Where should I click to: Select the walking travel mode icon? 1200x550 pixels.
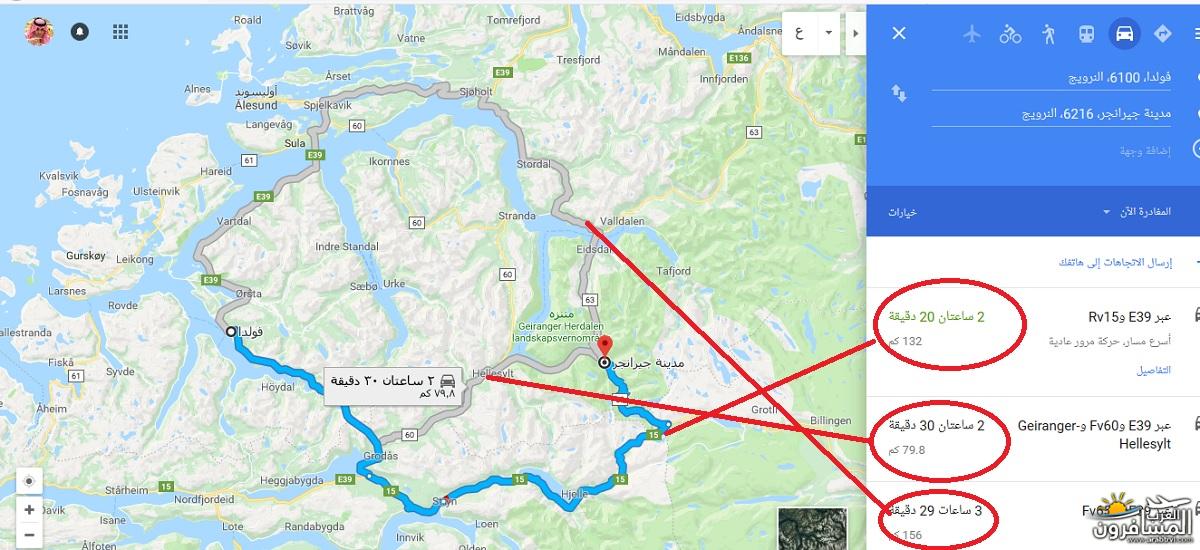tap(1048, 34)
